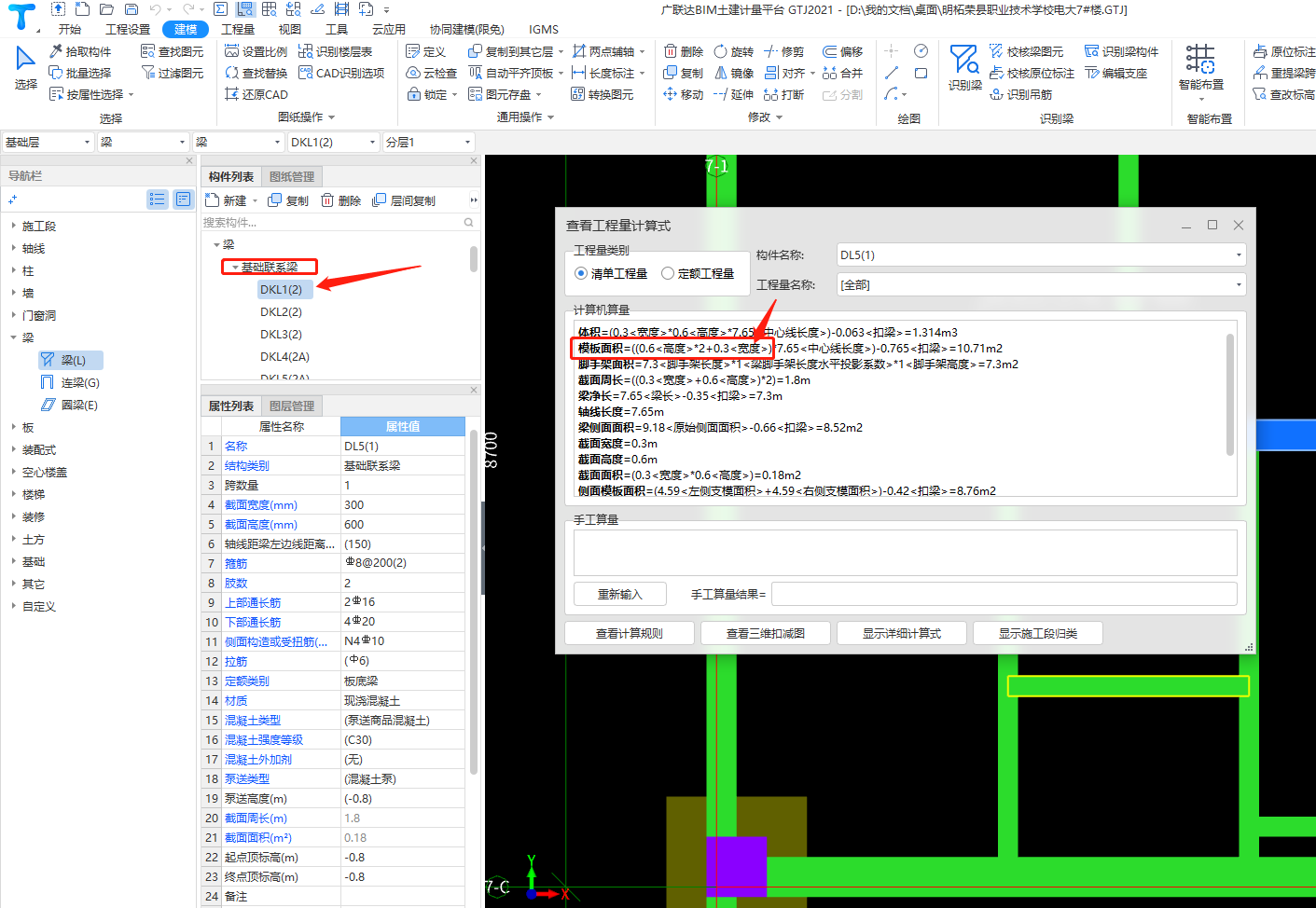The width and height of the screenshot is (1316, 908).
Task: Open the 工程量 ribbon tab
Action: (x=238, y=29)
